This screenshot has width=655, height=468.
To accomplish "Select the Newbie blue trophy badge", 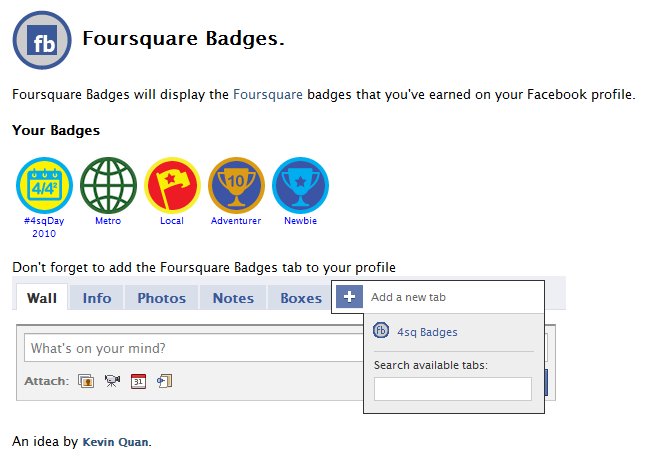I will coord(300,185).
